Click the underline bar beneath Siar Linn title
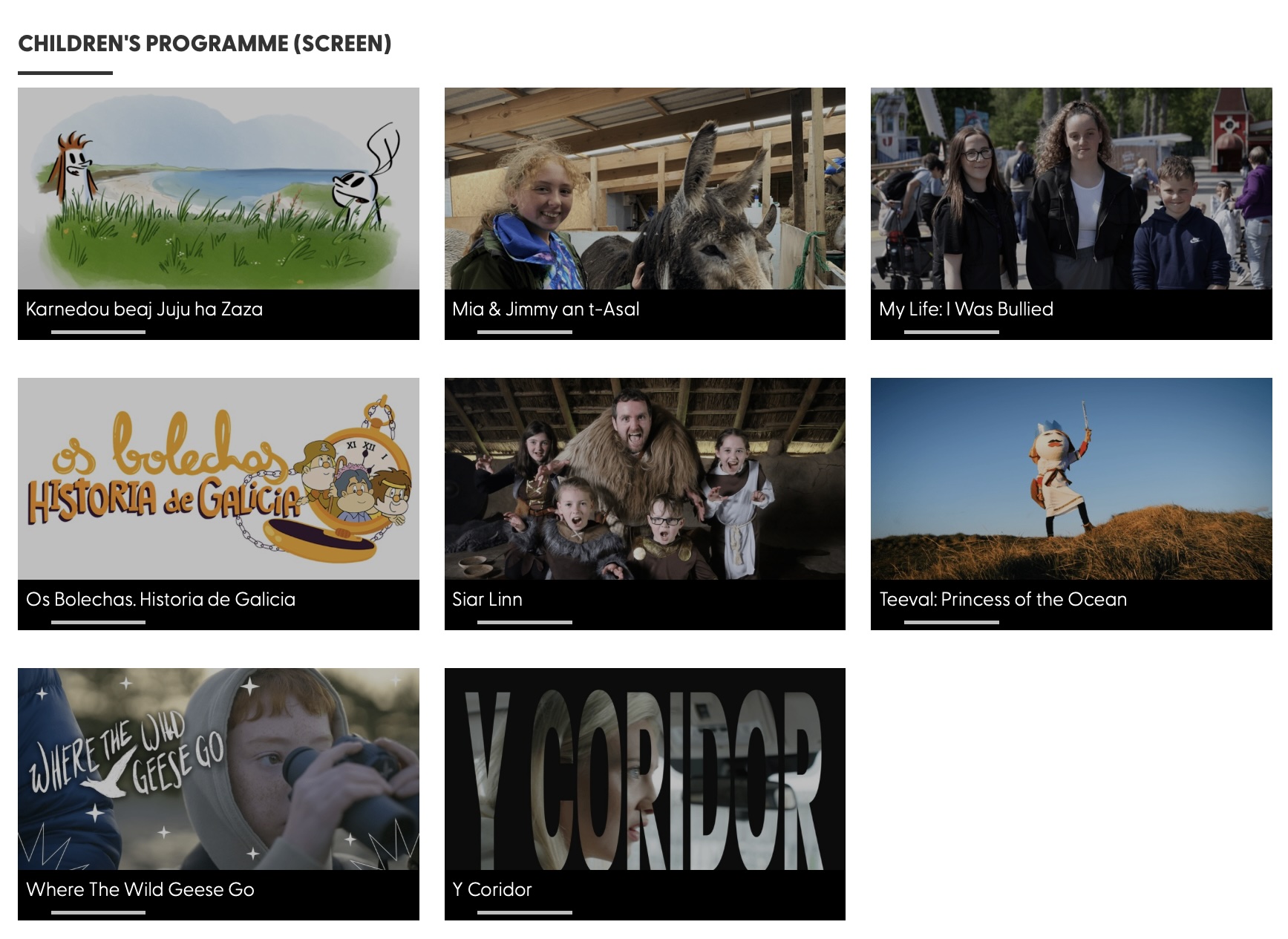Viewport: 1288px width, 939px height. click(524, 622)
